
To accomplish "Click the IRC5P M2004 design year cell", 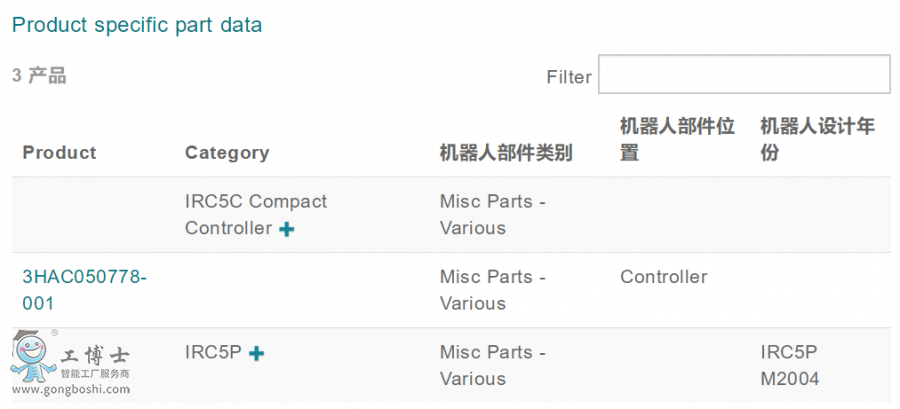I will pos(789,365).
